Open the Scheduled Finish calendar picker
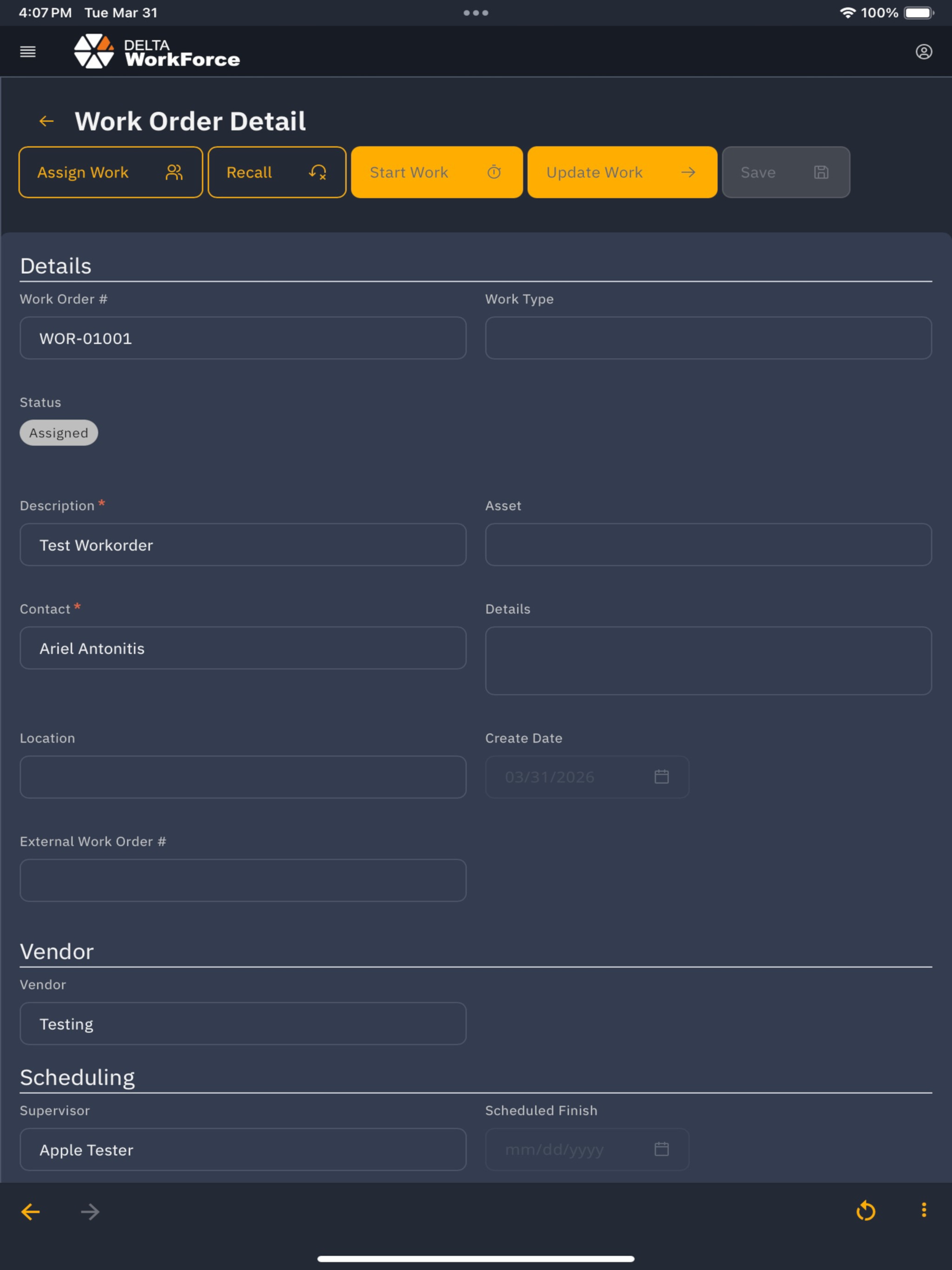Viewport: 952px width, 1270px height. 661,1150
